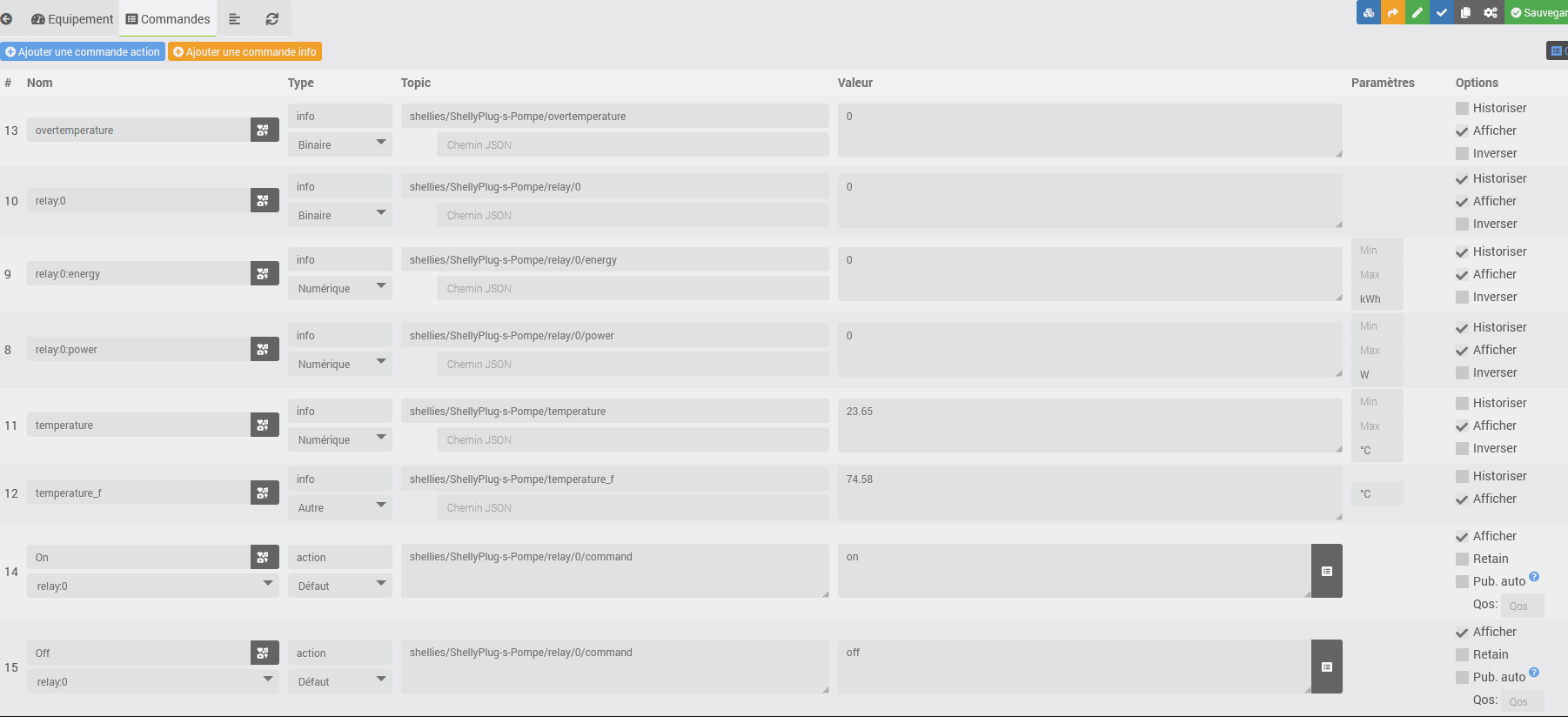Enable Pub. auto for the Off command
The width and height of the screenshot is (1568, 717).
point(1462,678)
